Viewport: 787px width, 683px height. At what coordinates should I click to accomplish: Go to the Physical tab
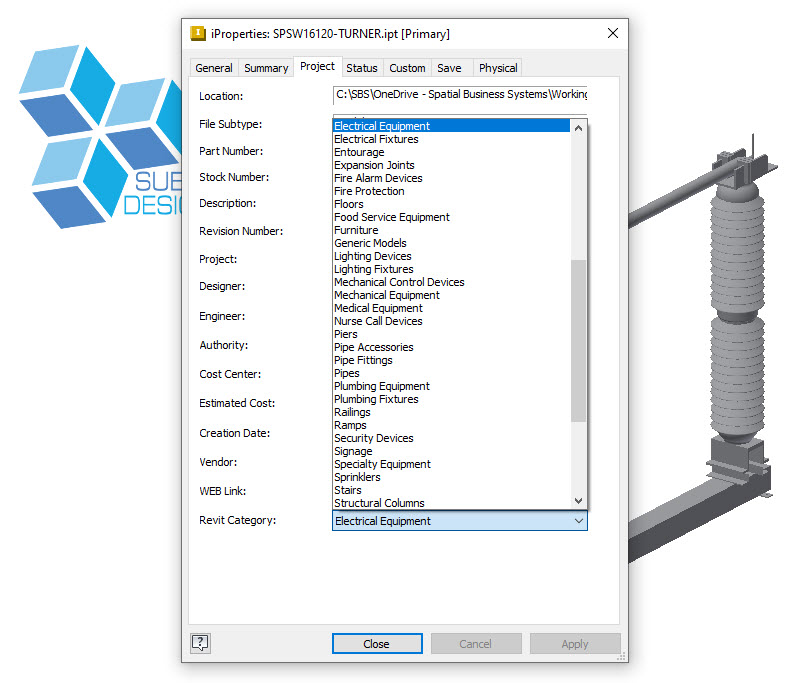[498, 68]
